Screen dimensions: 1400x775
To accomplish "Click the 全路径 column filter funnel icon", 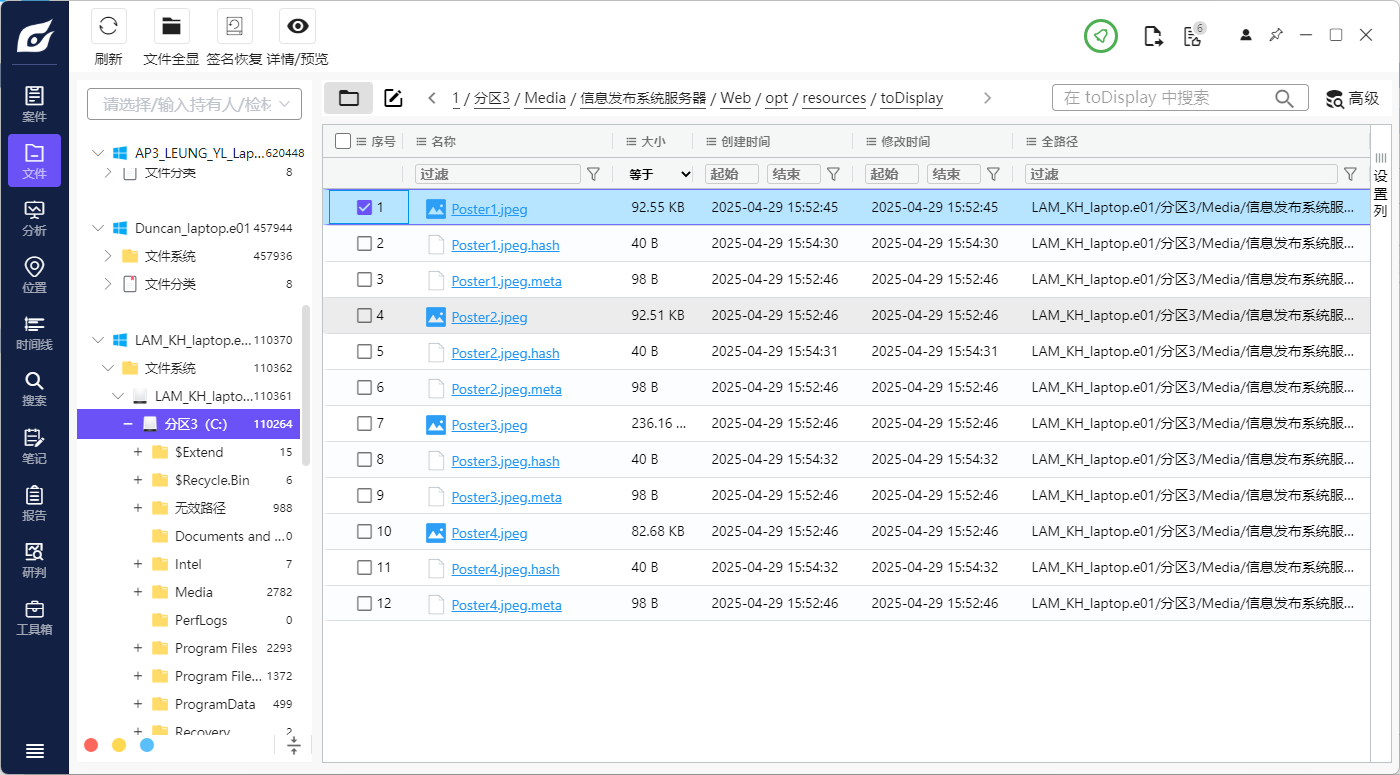I will [1351, 174].
